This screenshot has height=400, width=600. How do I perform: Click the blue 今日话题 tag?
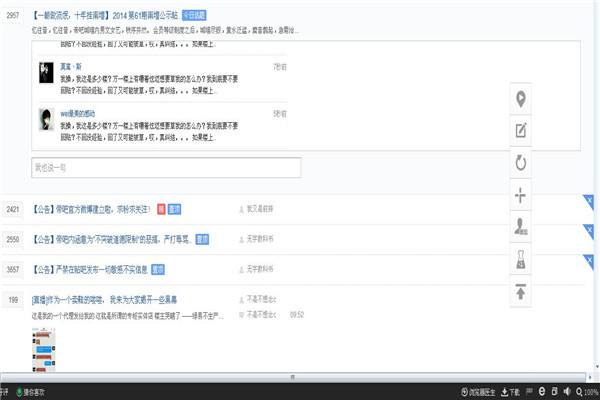(194, 15)
